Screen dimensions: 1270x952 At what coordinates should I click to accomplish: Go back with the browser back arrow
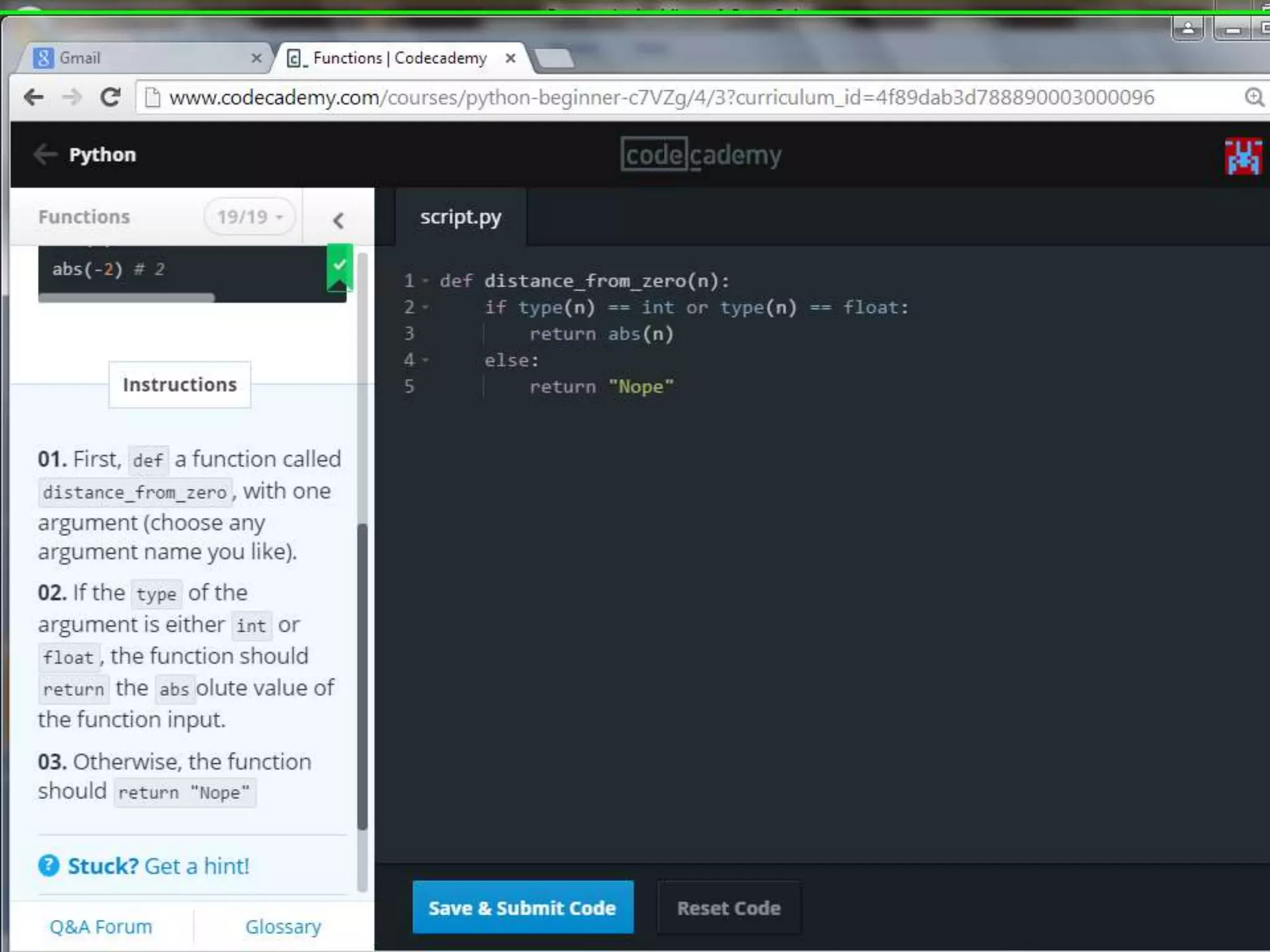[33, 97]
